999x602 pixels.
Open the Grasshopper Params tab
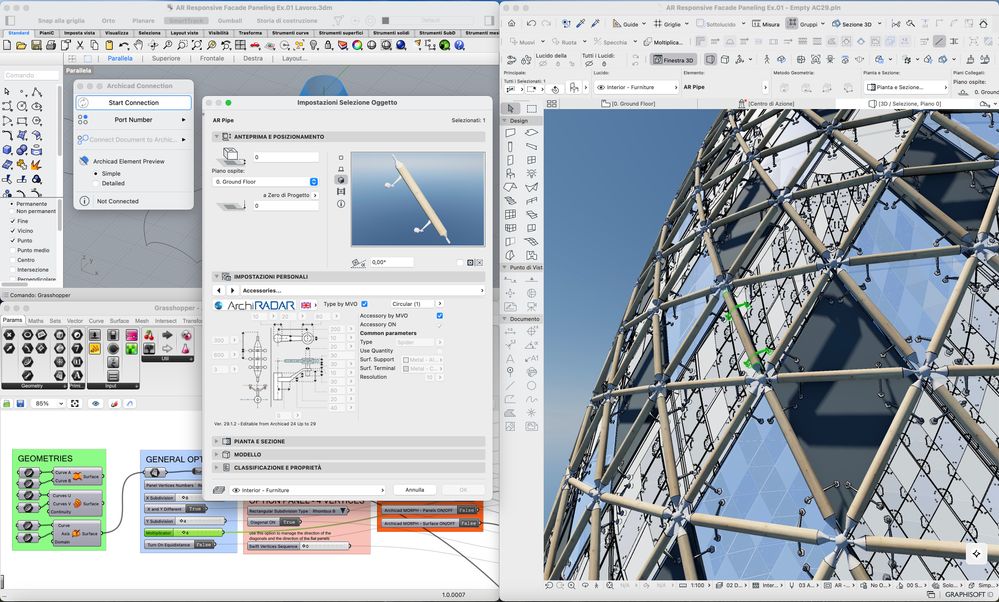pos(13,320)
